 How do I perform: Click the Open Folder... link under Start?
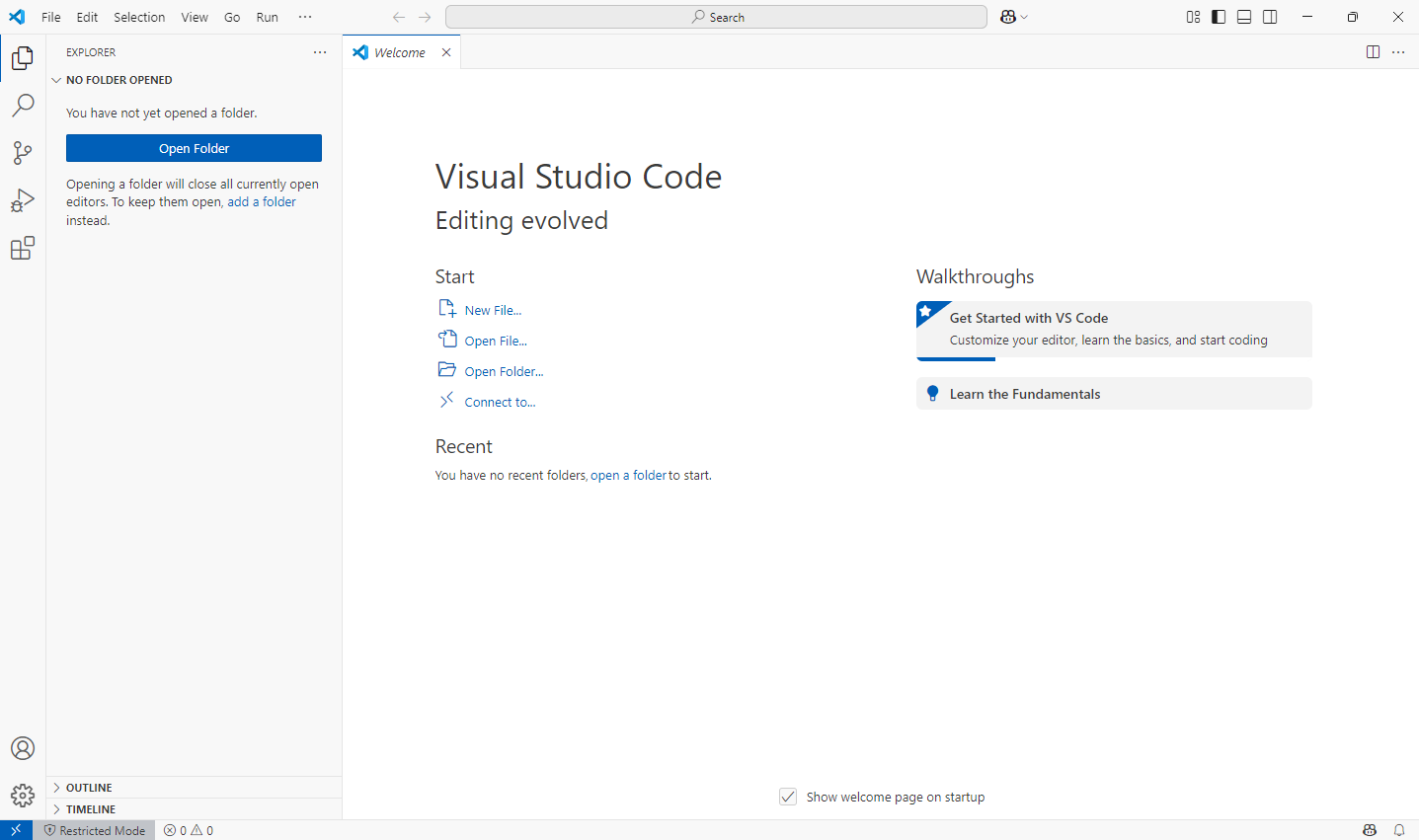(x=504, y=371)
